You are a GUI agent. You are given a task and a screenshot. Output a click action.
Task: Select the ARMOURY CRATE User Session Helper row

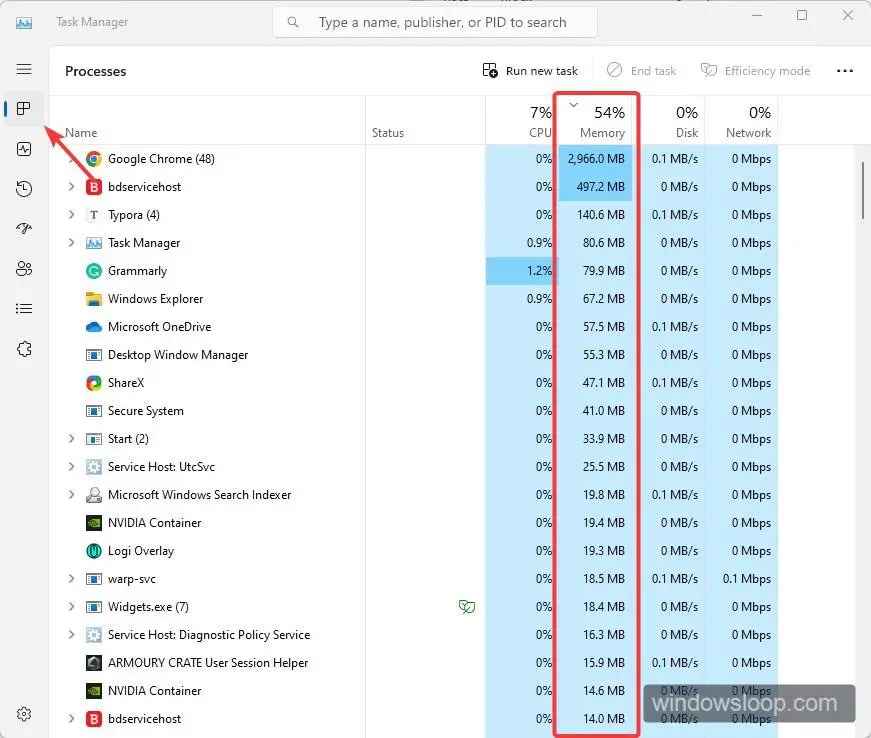tap(414, 662)
